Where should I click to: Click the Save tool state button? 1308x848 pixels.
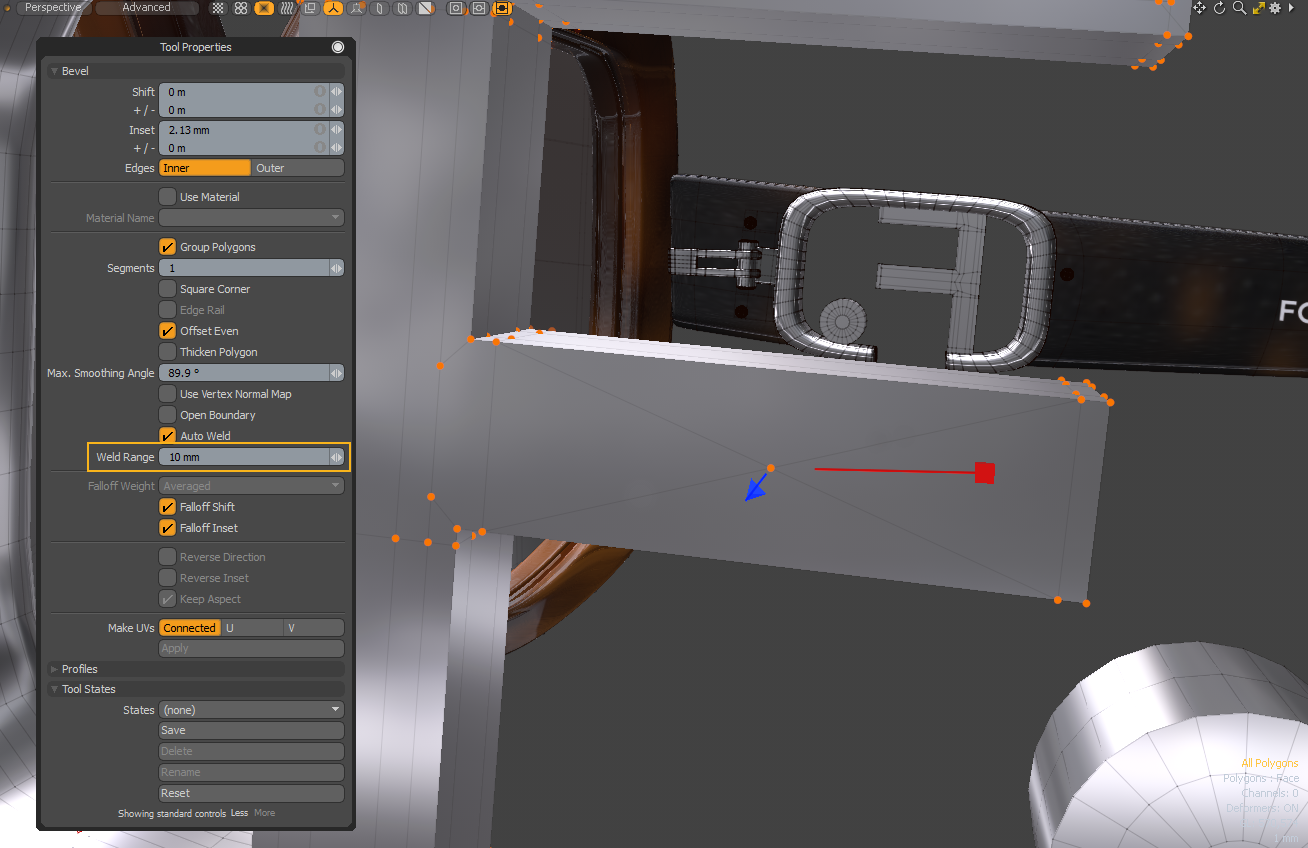(x=251, y=730)
